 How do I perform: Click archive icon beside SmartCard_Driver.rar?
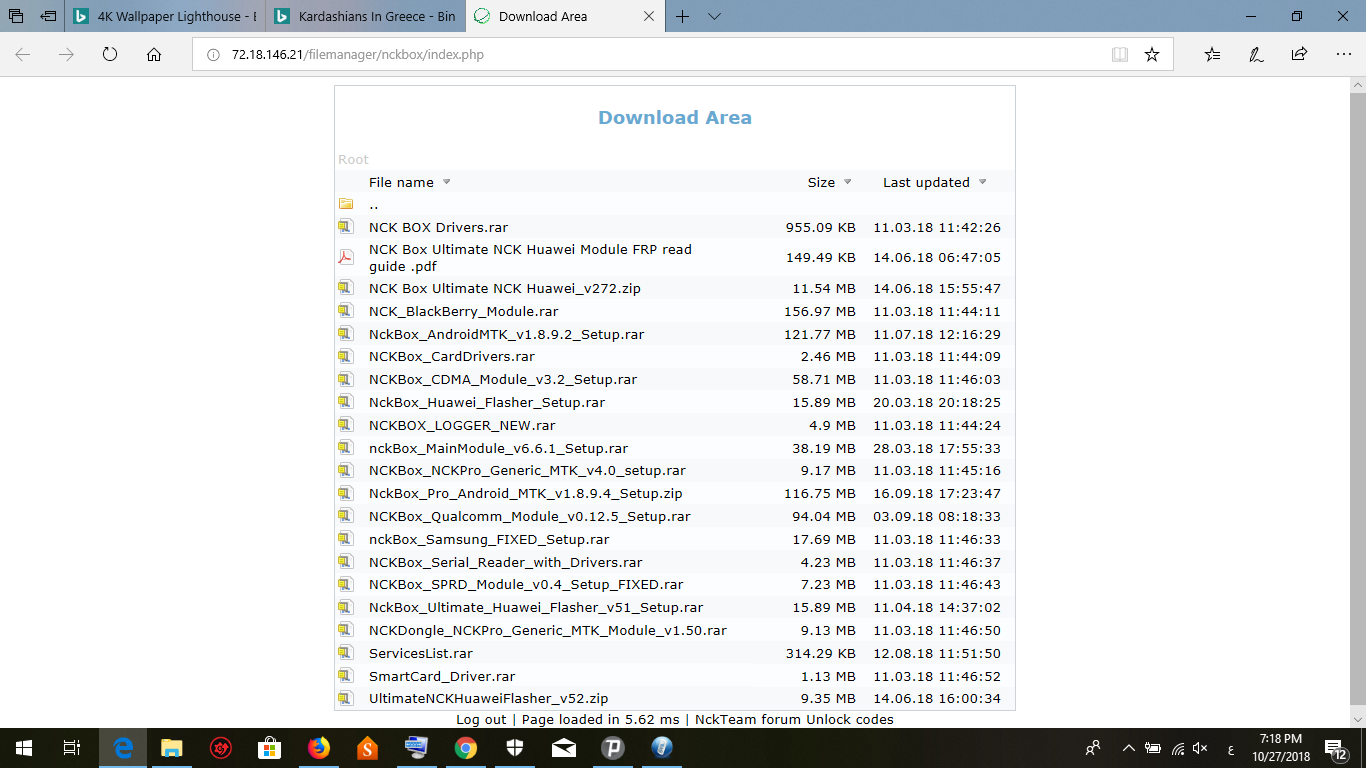pos(346,676)
